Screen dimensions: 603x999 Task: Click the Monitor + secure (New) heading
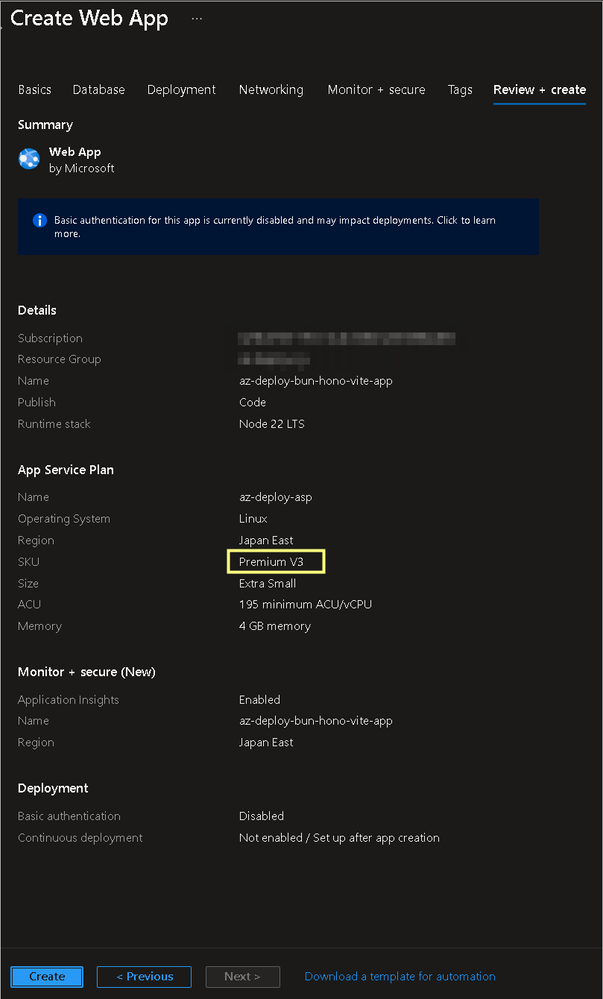87,672
